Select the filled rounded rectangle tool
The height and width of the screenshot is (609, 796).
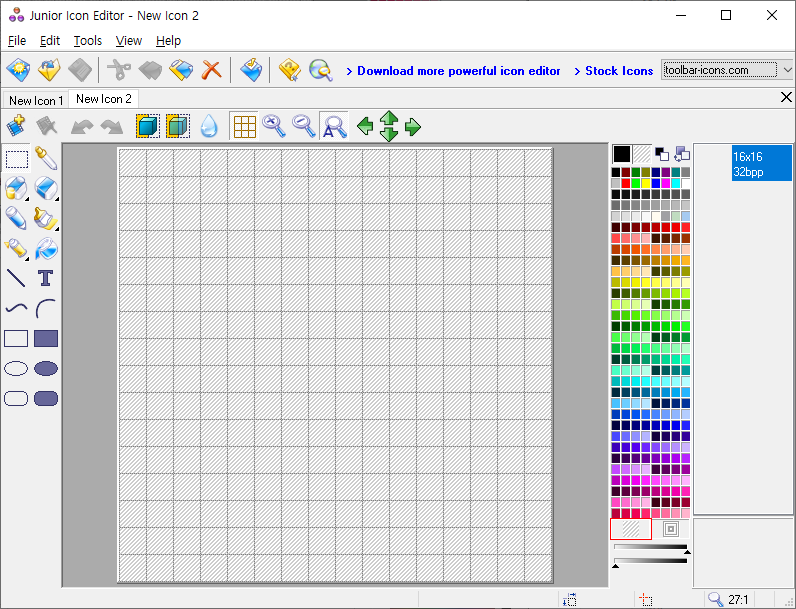pos(46,398)
